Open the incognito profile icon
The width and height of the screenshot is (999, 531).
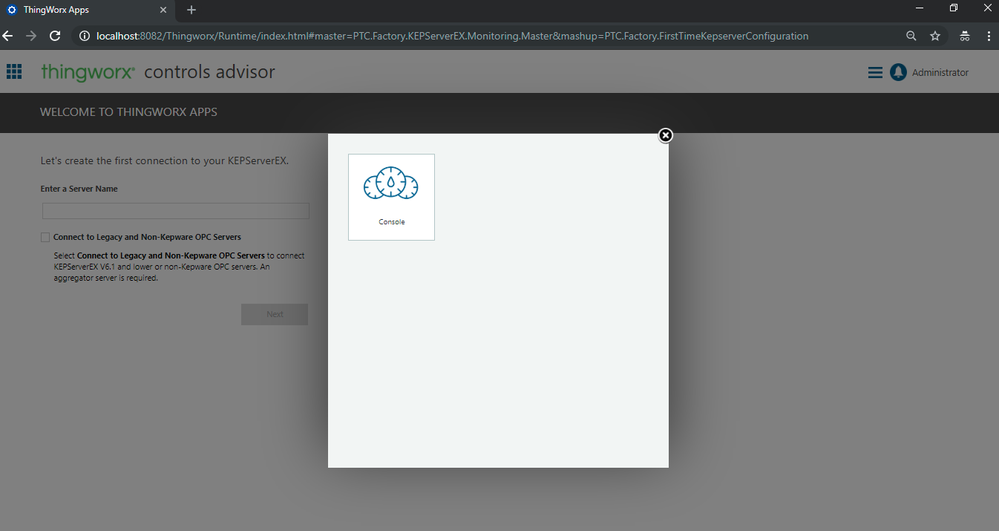pyautogui.click(x=965, y=36)
